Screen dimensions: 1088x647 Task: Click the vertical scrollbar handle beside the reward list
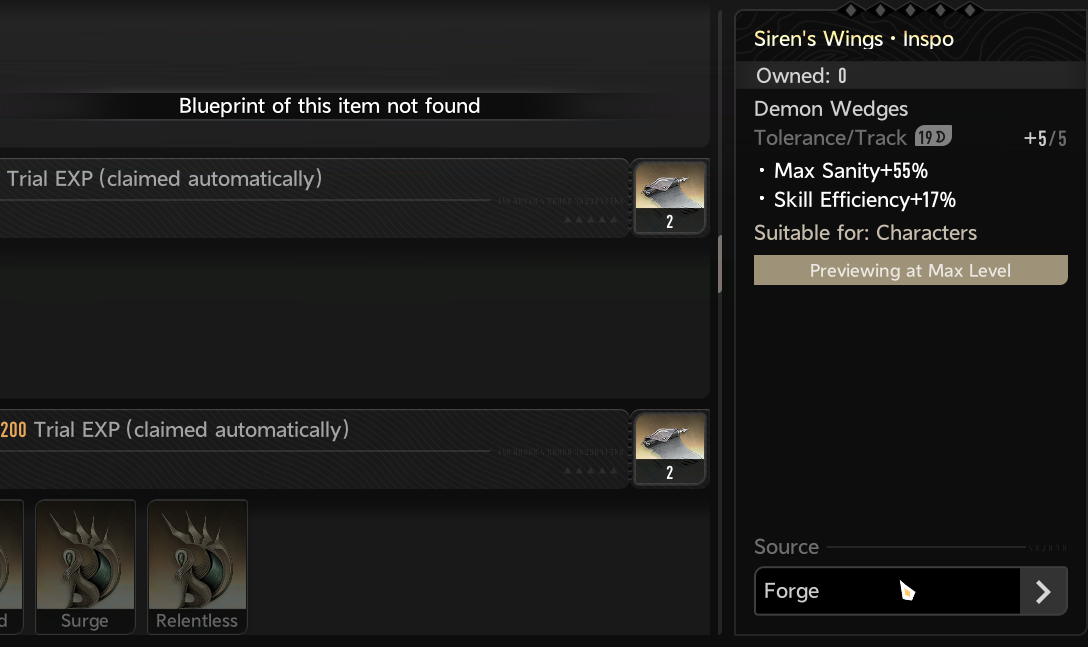720,264
